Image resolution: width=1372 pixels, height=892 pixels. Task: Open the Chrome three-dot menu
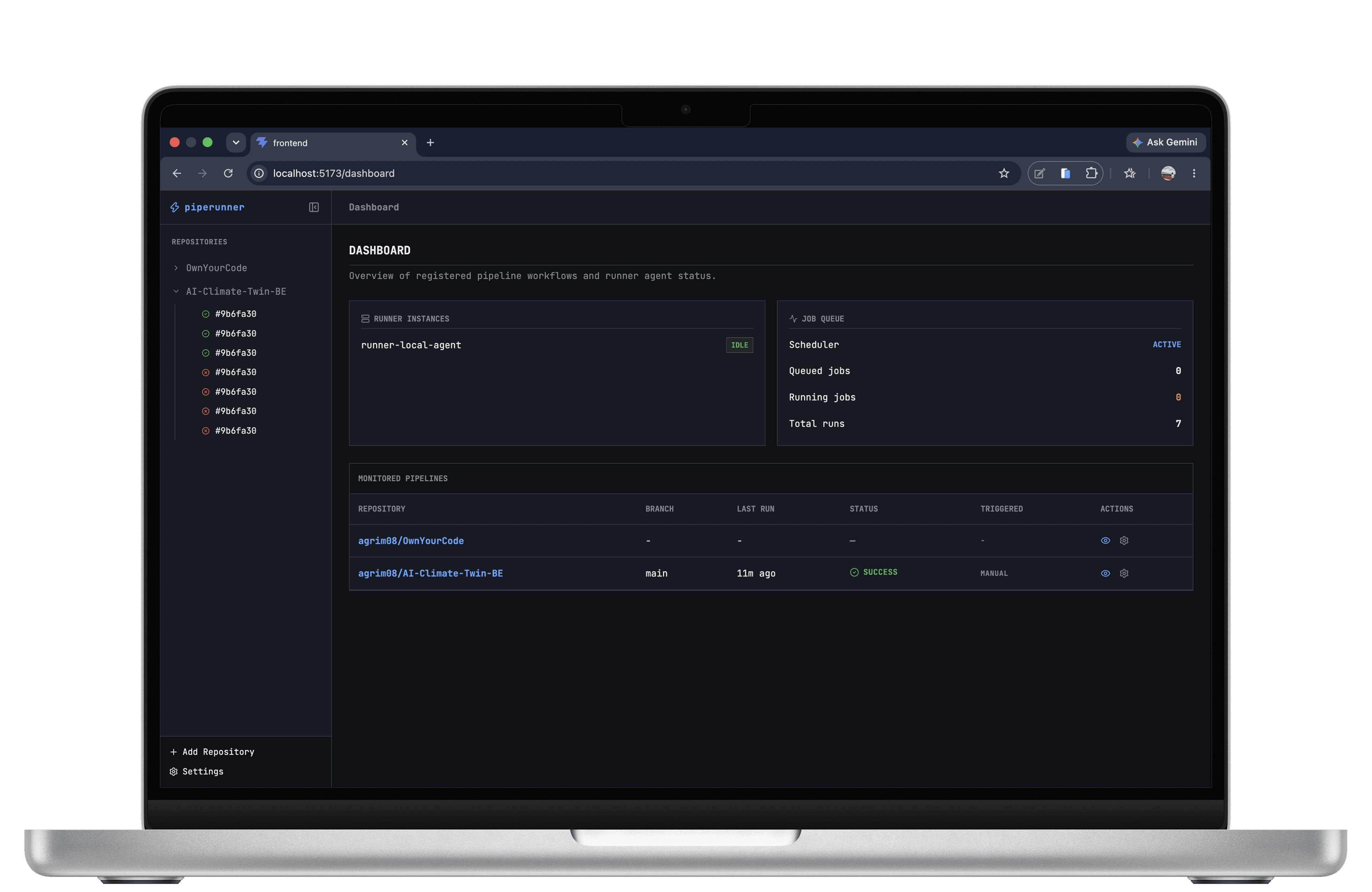[1194, 174]
